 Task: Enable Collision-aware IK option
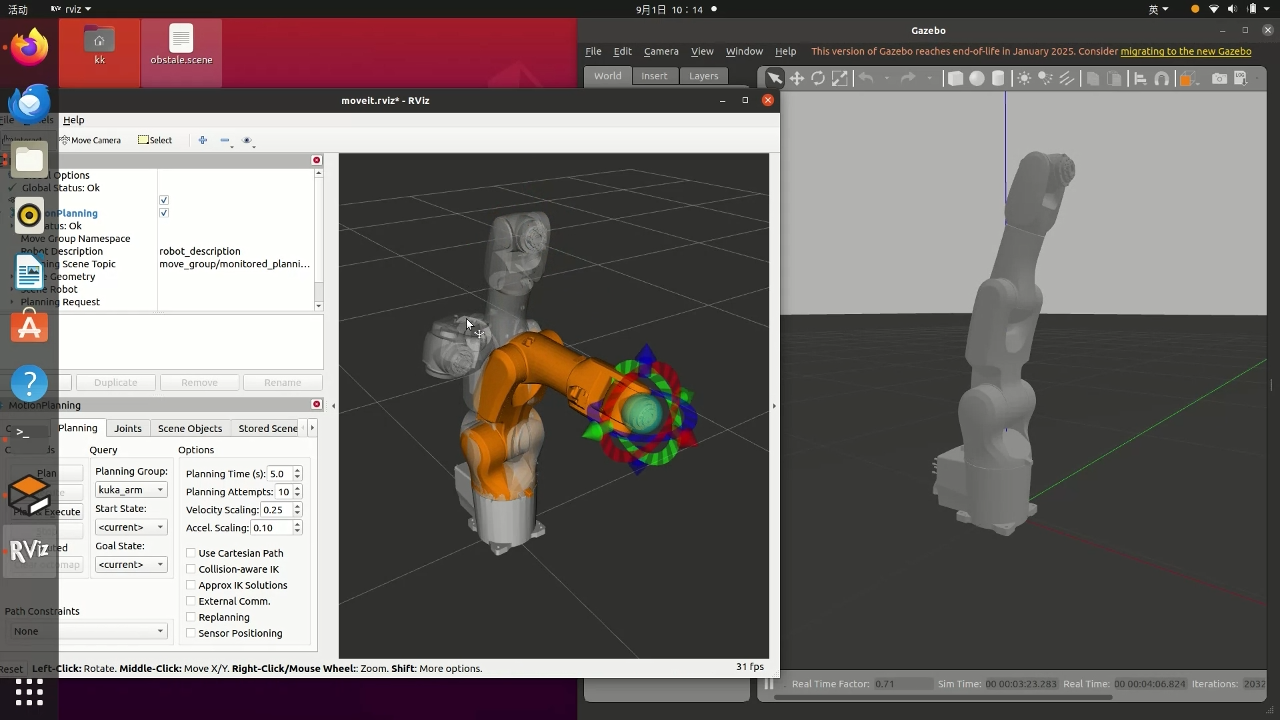[191, 569]
